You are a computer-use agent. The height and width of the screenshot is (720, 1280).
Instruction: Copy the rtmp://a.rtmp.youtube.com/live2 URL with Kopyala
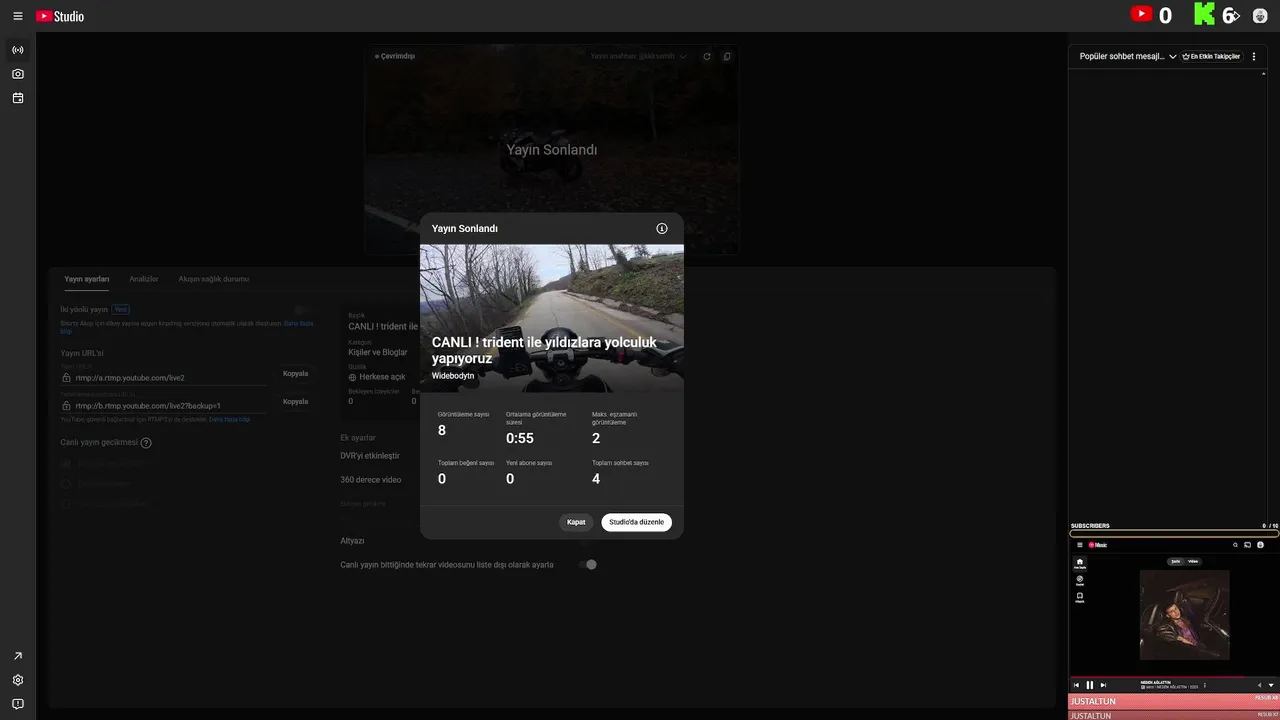[295, 374]
